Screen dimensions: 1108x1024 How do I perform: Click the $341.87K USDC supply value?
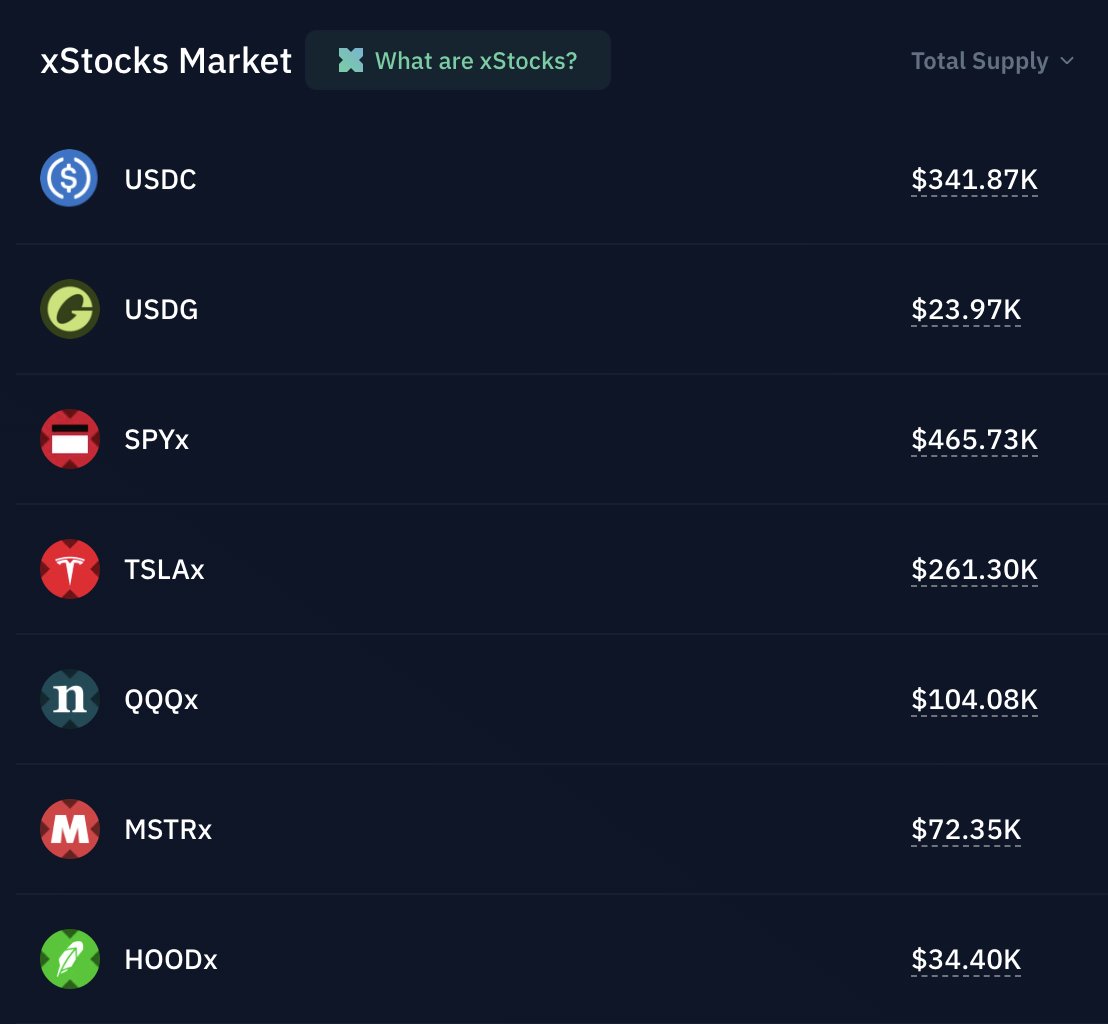[974, 180]
